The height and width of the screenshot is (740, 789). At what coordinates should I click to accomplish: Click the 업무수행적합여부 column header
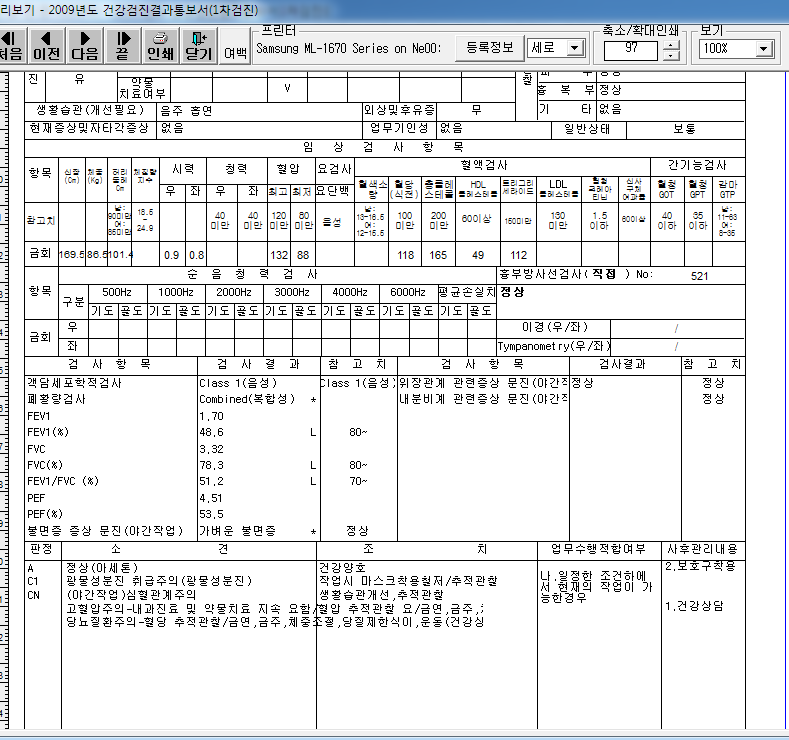pos(598,549)
